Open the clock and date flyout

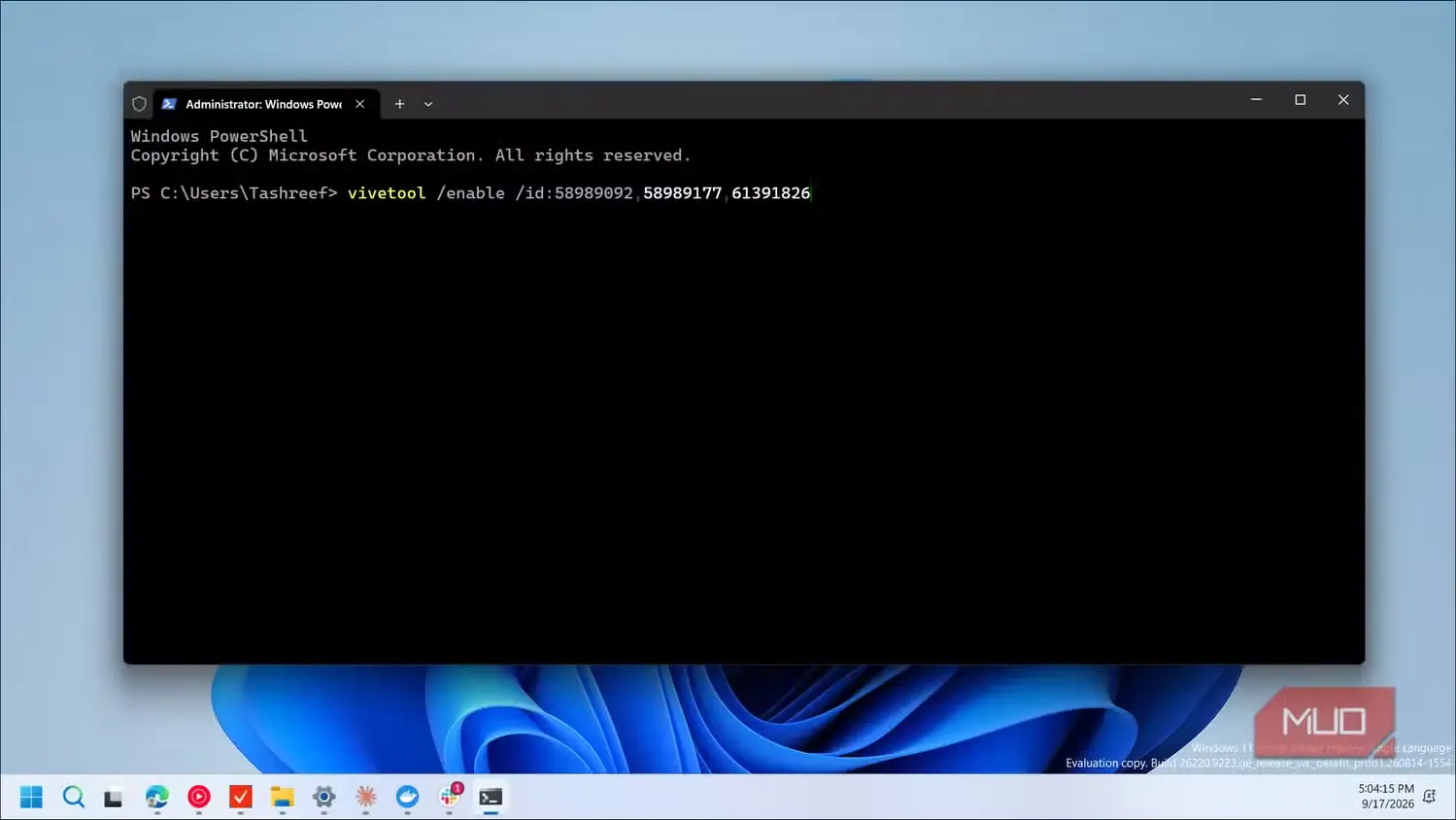click(1386, 797)
